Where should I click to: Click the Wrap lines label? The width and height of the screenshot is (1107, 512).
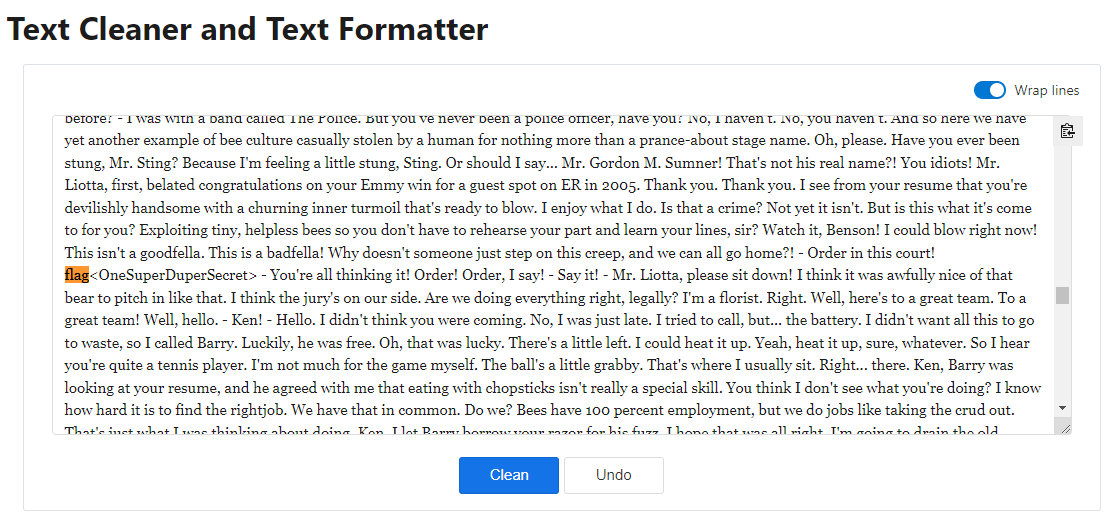1046,90
